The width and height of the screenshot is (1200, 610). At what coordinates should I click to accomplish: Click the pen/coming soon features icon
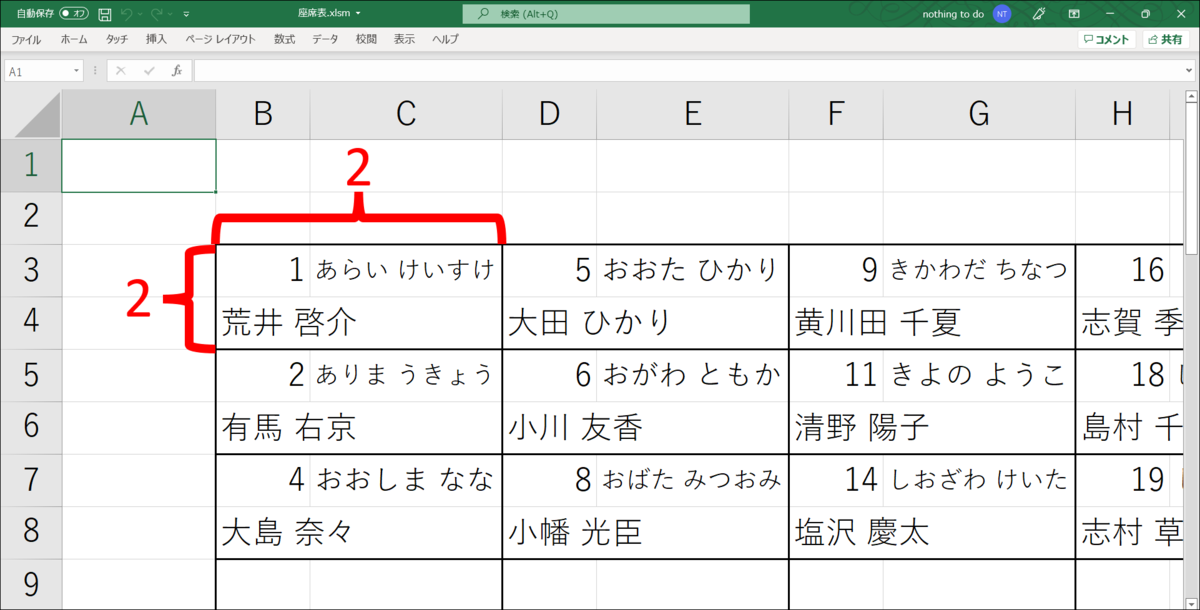click(1039, 14)
